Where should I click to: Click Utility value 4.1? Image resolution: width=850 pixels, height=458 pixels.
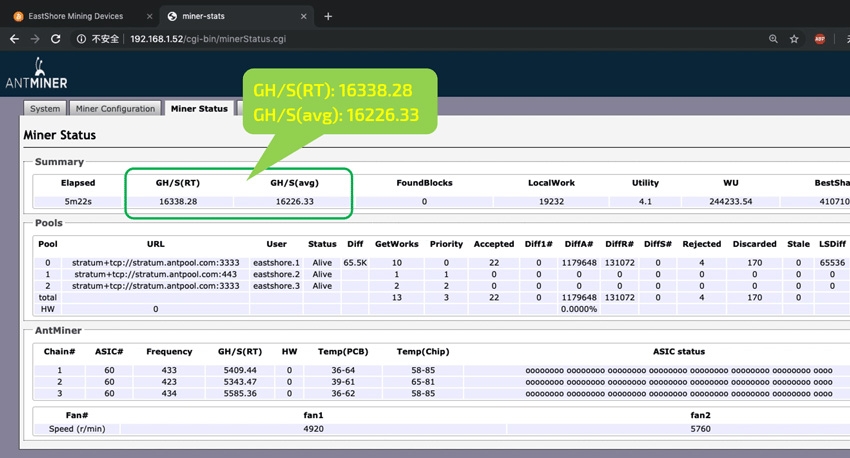coord(645,201)
